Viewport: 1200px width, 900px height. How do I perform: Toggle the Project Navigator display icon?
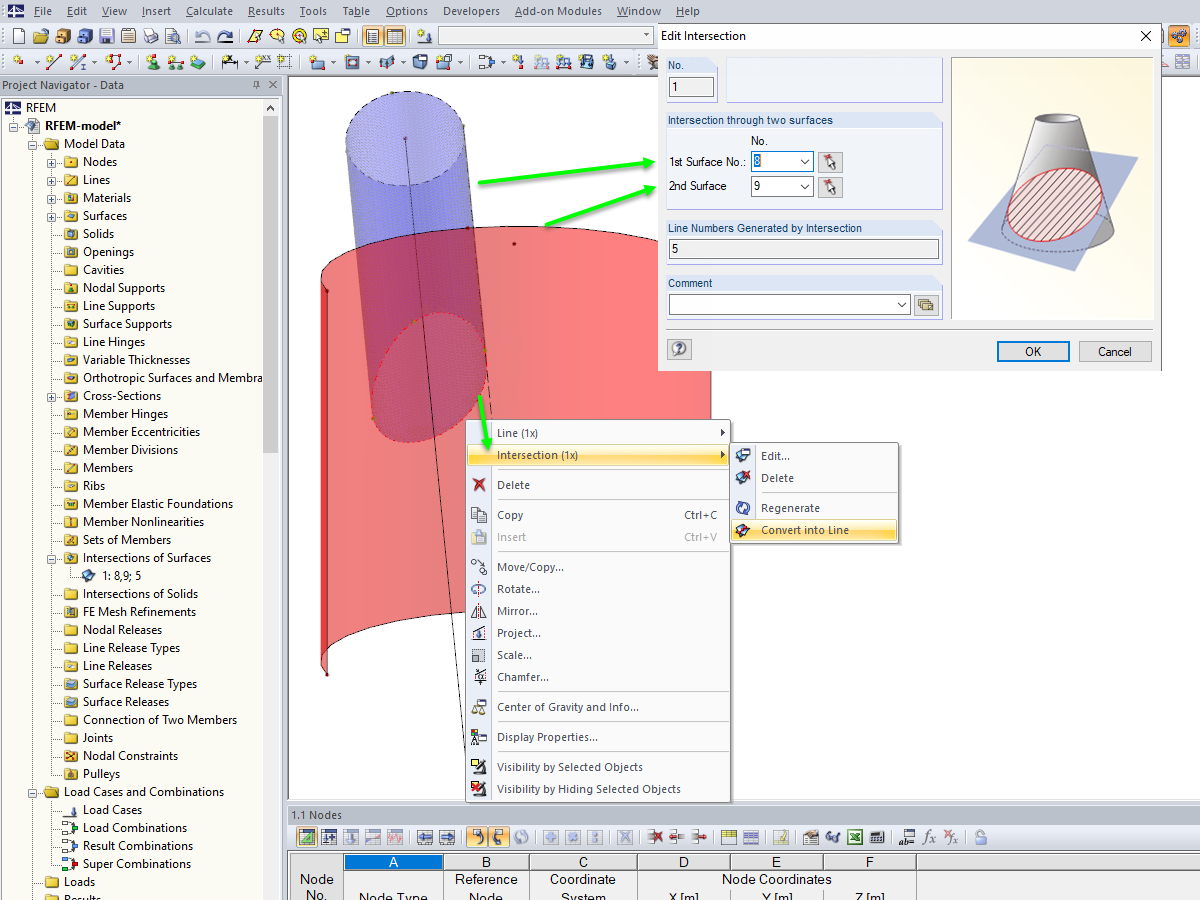point(372,36)
